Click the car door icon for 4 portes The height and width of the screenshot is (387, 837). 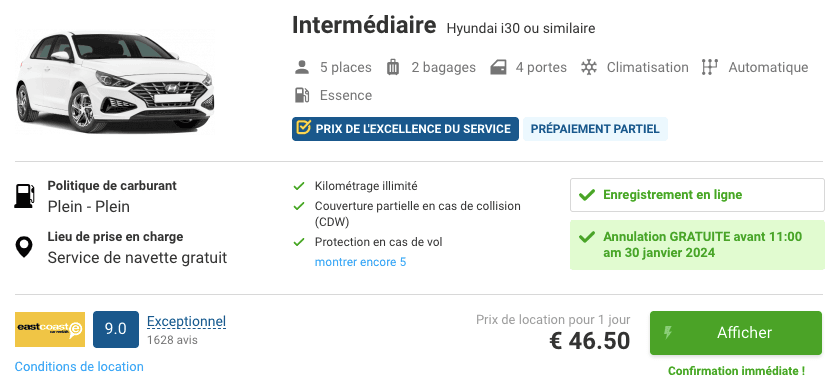498,68
